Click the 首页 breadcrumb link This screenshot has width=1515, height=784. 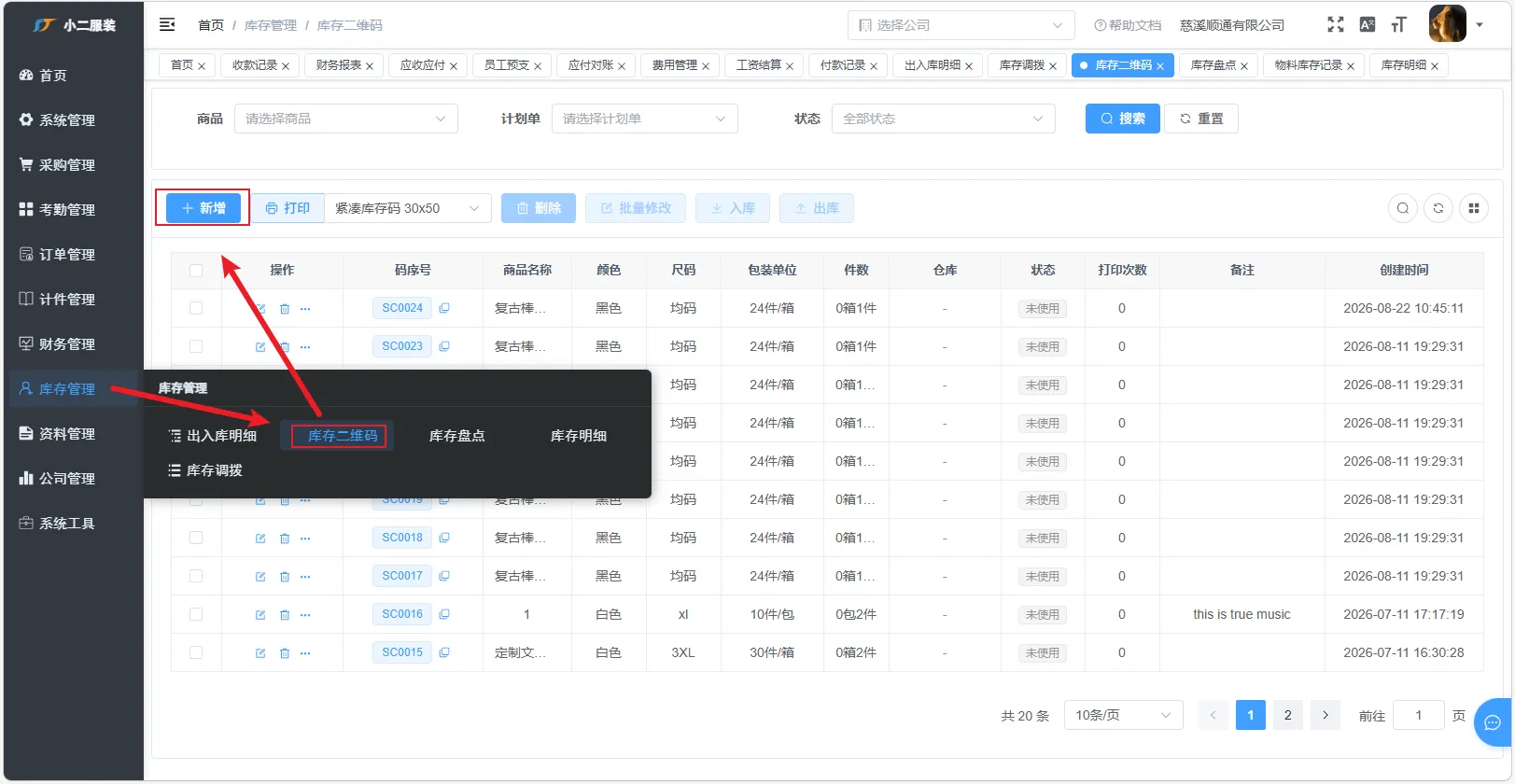(211, 25)
